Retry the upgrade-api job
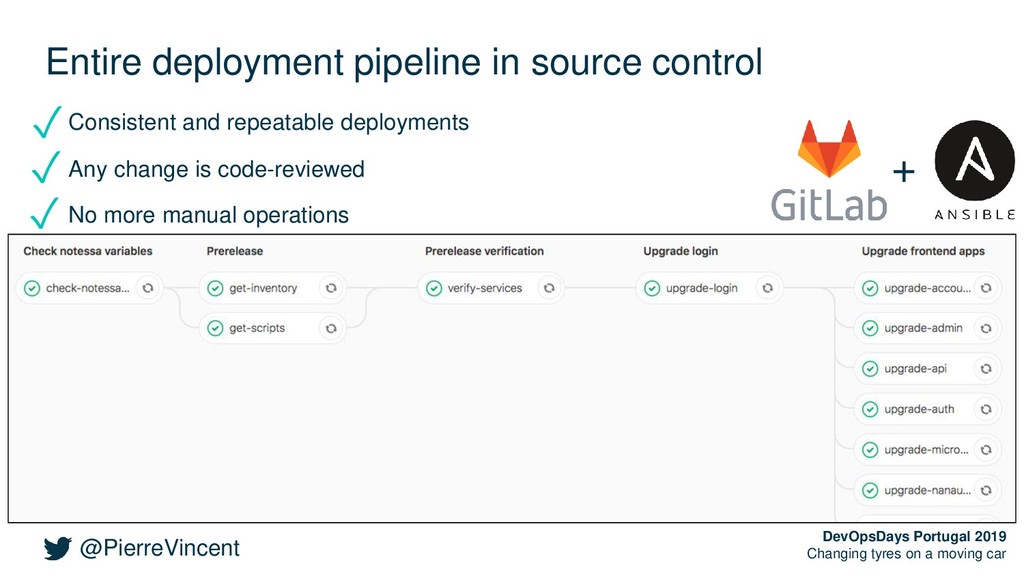 pos(986,369)
